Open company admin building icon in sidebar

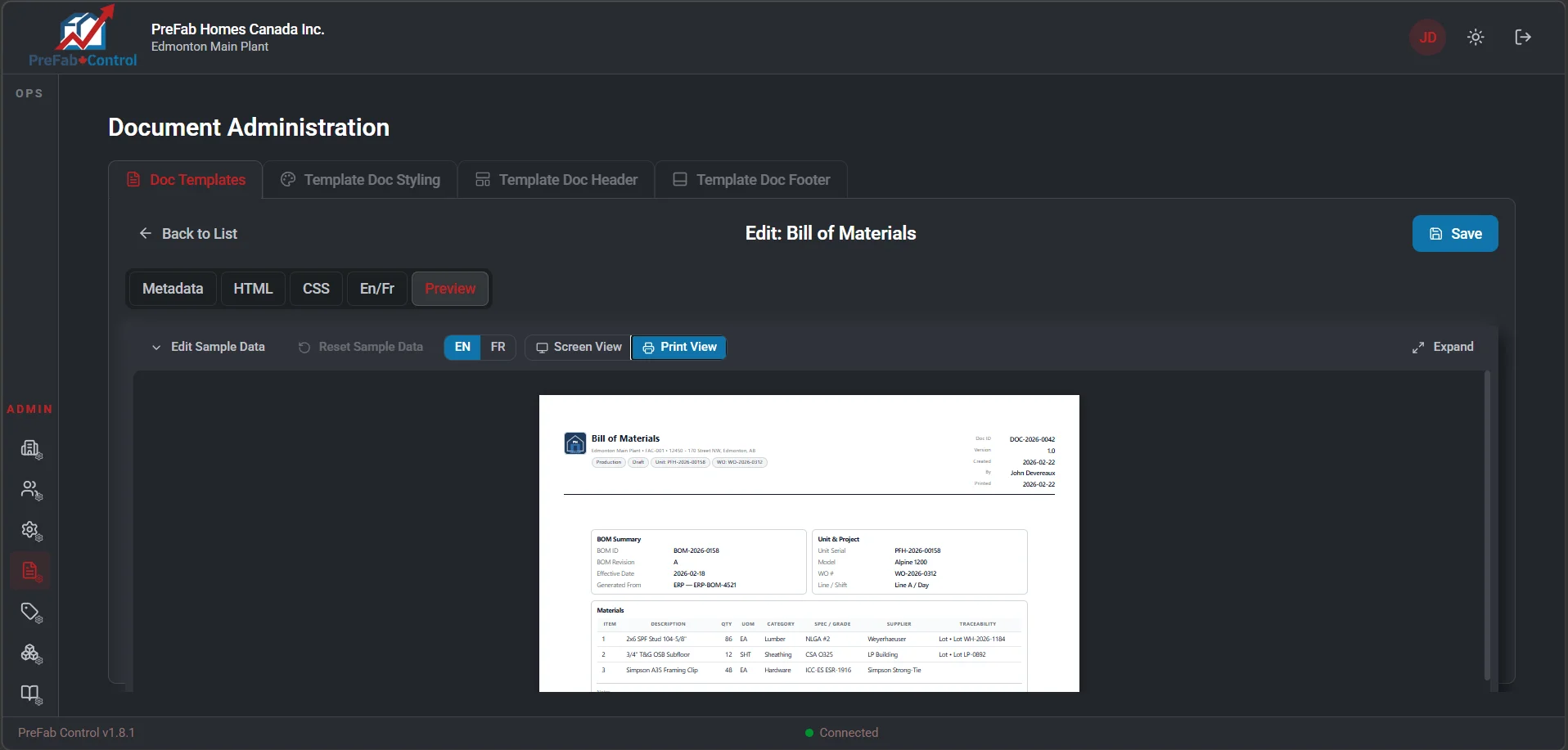click(31, 448)
